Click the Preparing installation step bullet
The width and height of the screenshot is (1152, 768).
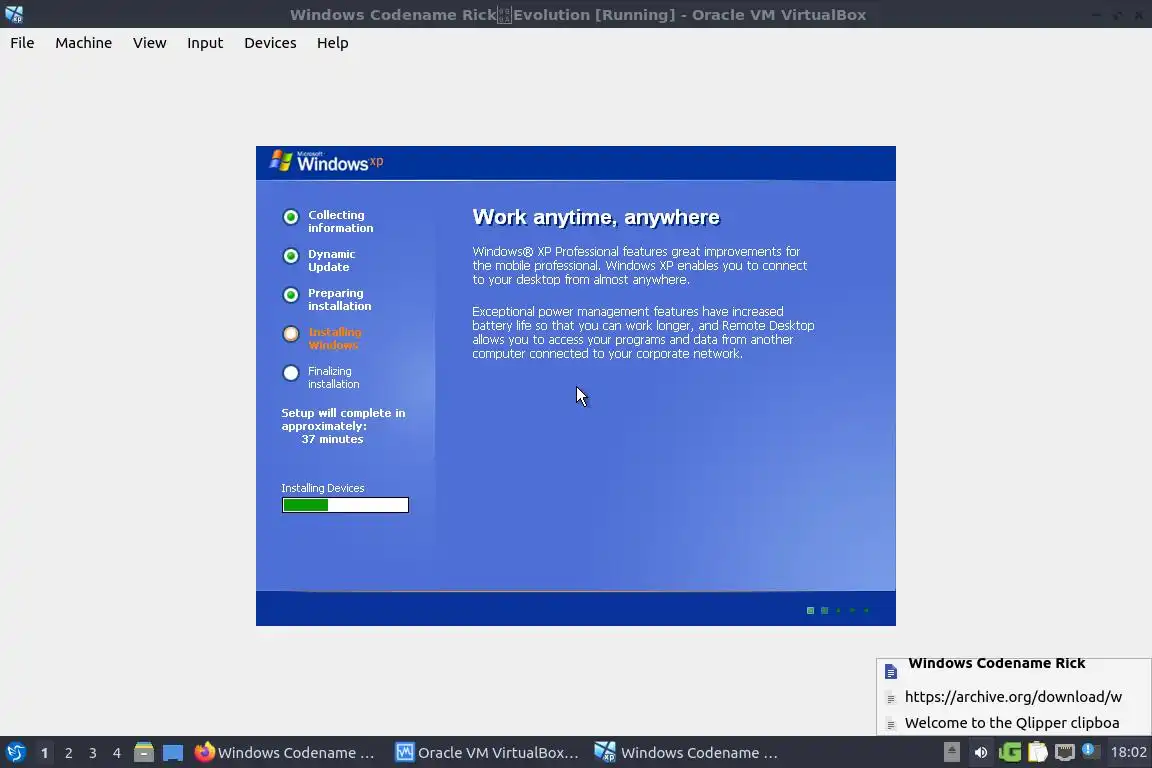click(x=291, y=295)
